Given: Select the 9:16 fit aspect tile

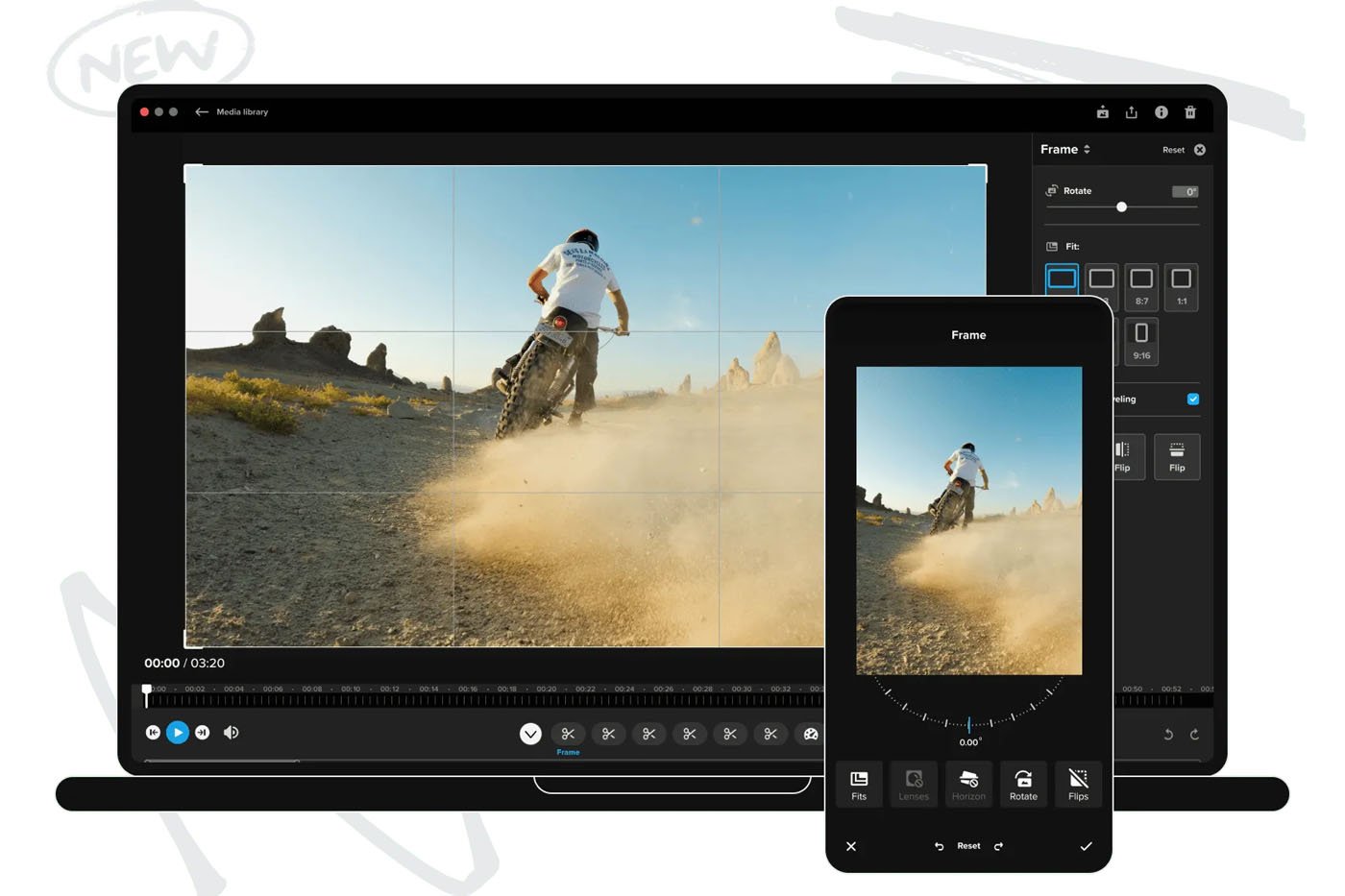Looking at the screenshot, I should click(1141, 341).
